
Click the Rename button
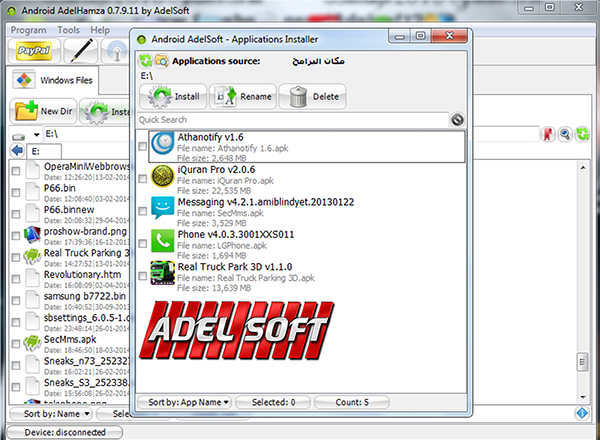coord(243,96)
